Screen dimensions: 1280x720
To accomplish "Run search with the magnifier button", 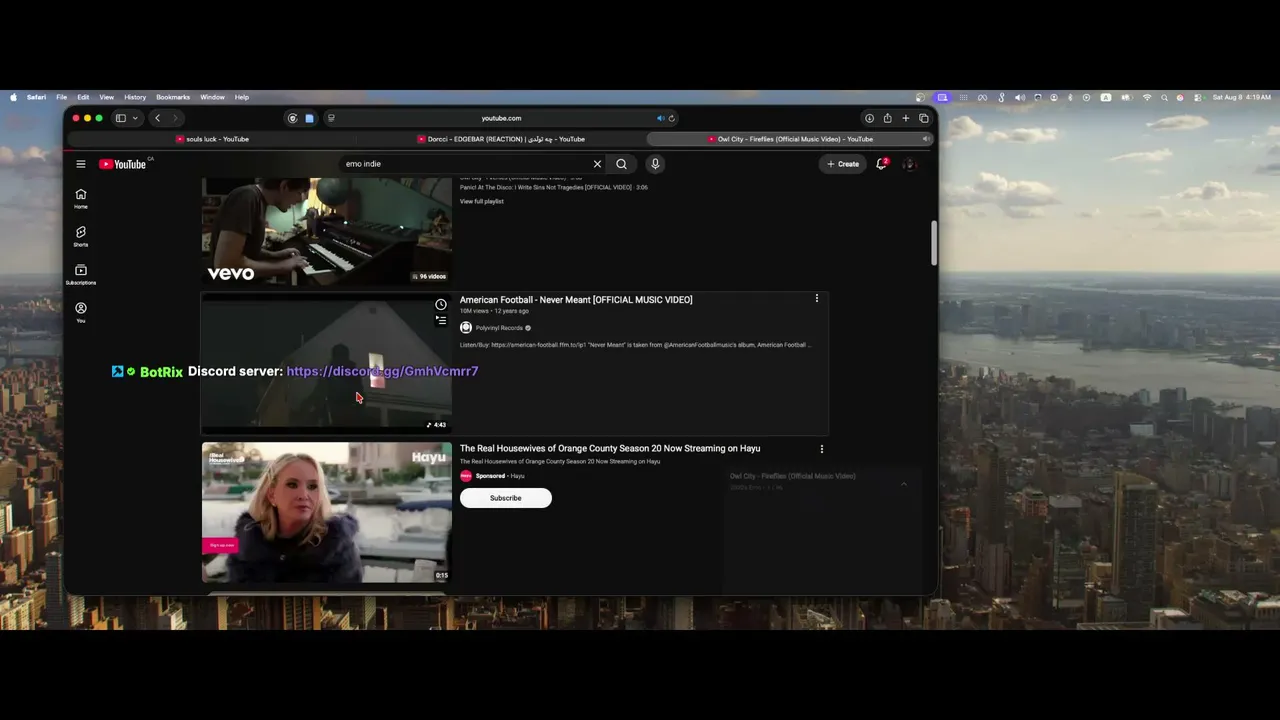I will point(621,164).
